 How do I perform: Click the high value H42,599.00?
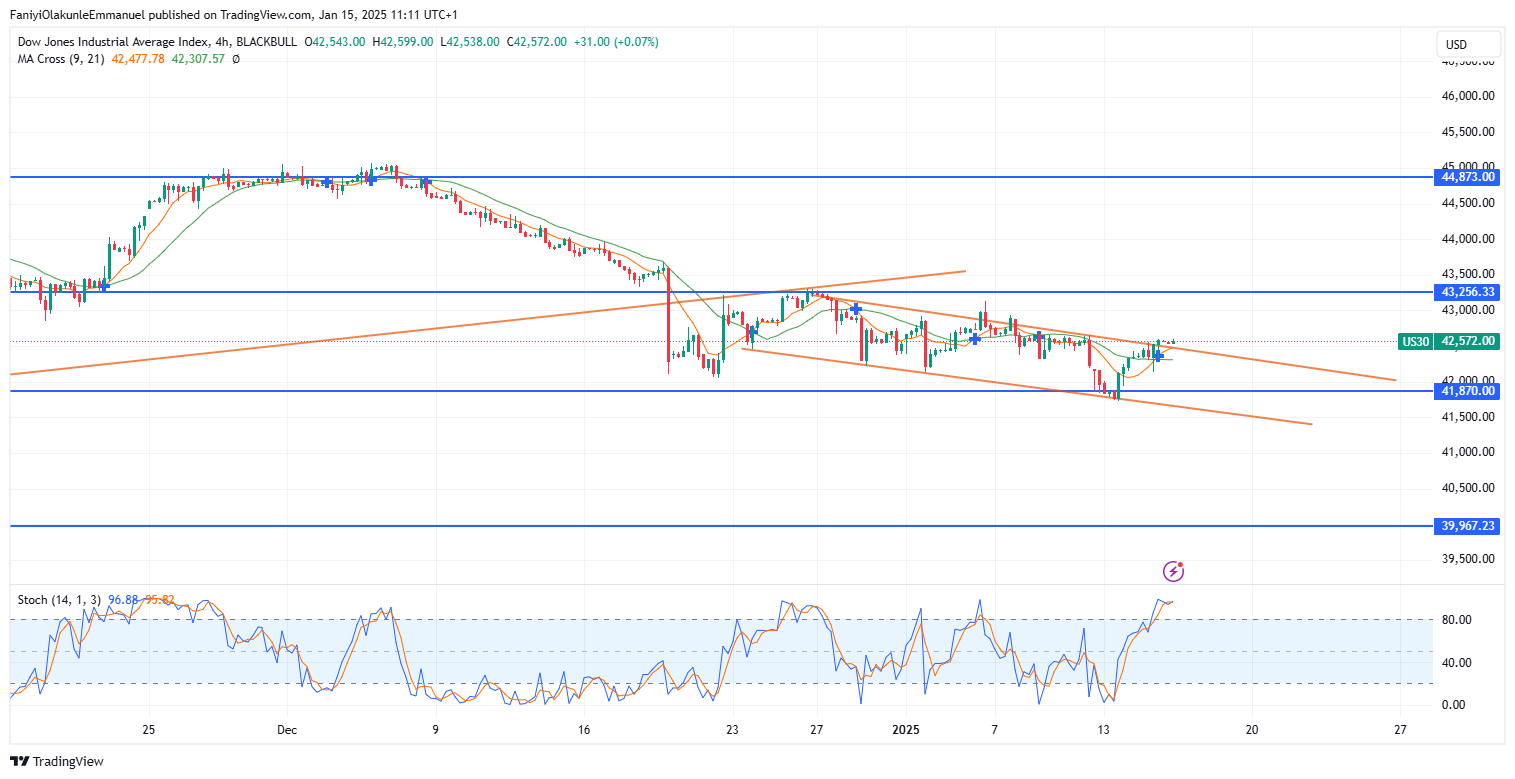tap(403, 42)
